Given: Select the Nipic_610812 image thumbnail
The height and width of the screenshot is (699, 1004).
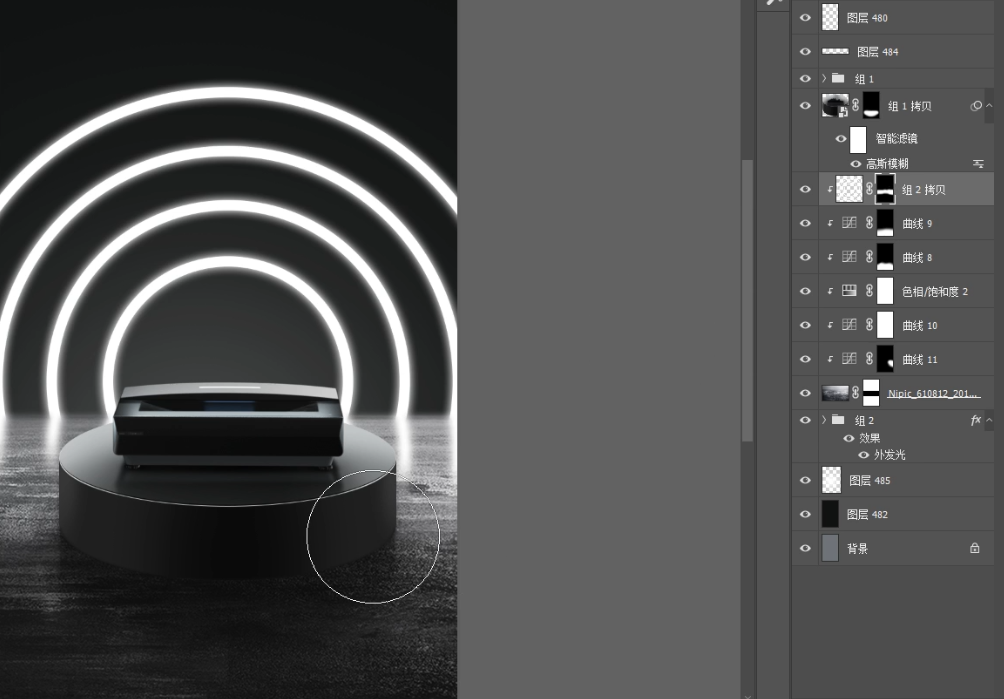Looking at the screenshot, I should 835,392.
